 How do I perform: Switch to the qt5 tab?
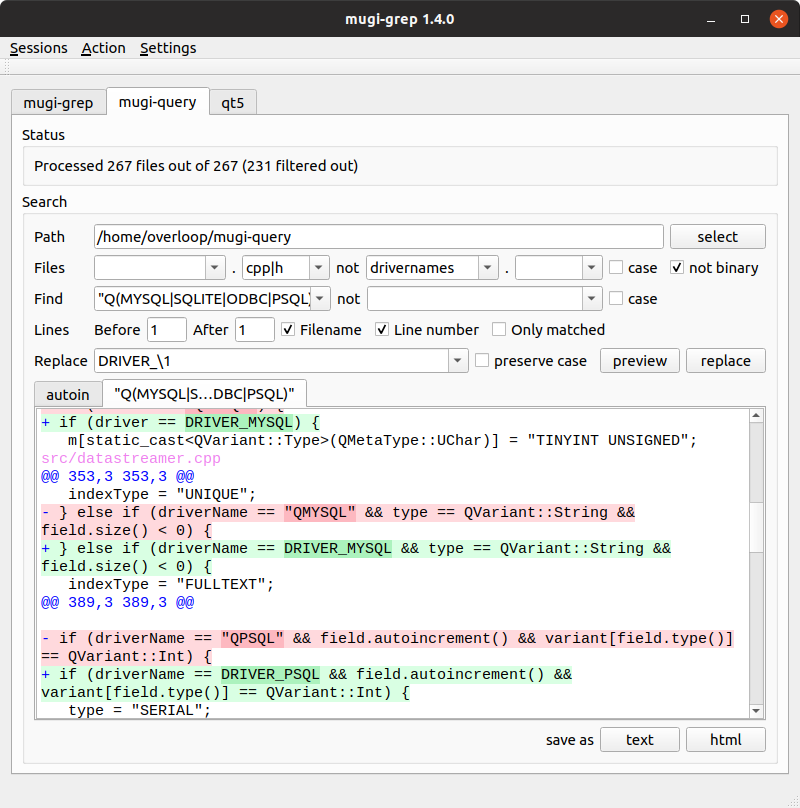(232, 101)
